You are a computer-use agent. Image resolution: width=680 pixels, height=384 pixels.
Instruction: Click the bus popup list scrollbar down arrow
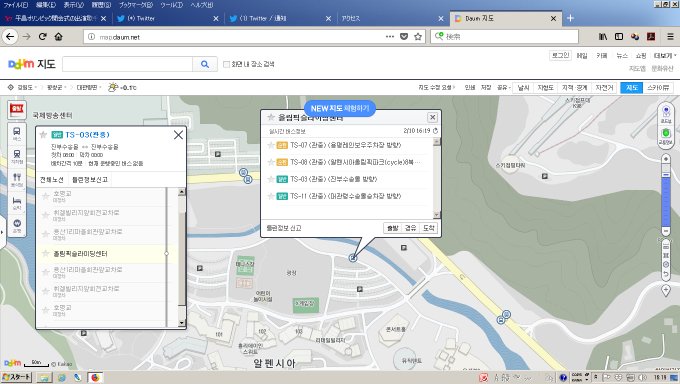click(437, 215)
